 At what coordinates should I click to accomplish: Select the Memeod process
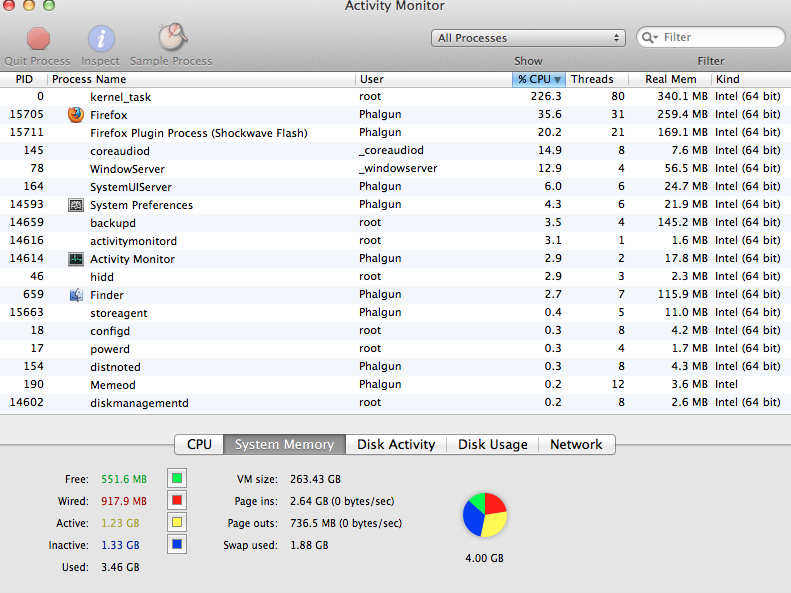(396, 385)
